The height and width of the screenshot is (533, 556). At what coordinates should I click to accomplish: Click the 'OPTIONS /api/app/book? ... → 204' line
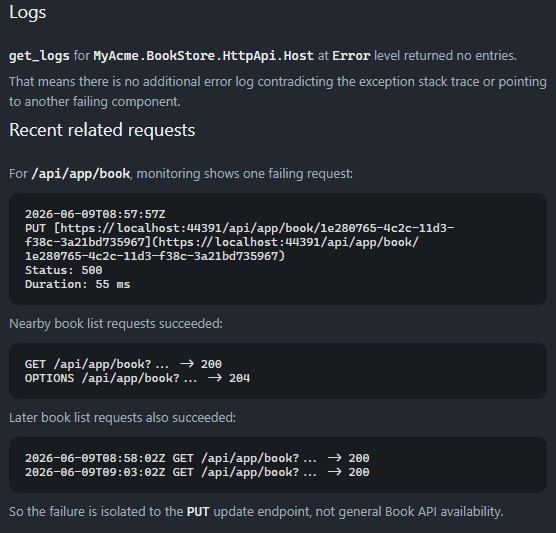[x=137, y=378]
